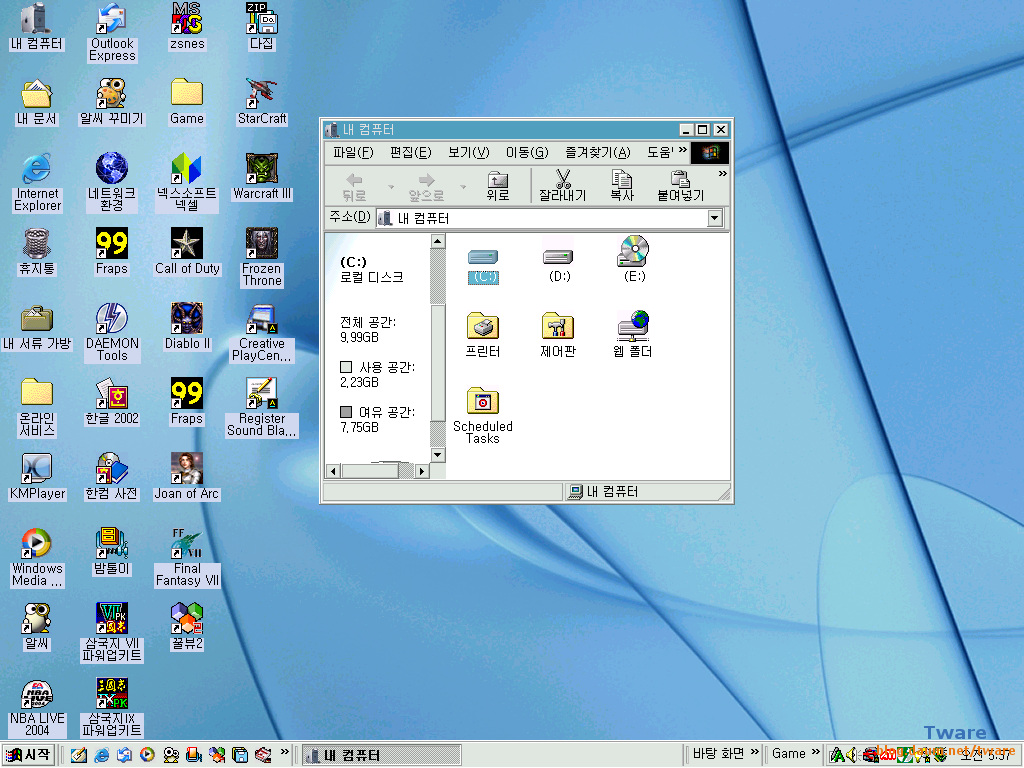Select the Diablo II desktop shortcut

pos(187,327)
